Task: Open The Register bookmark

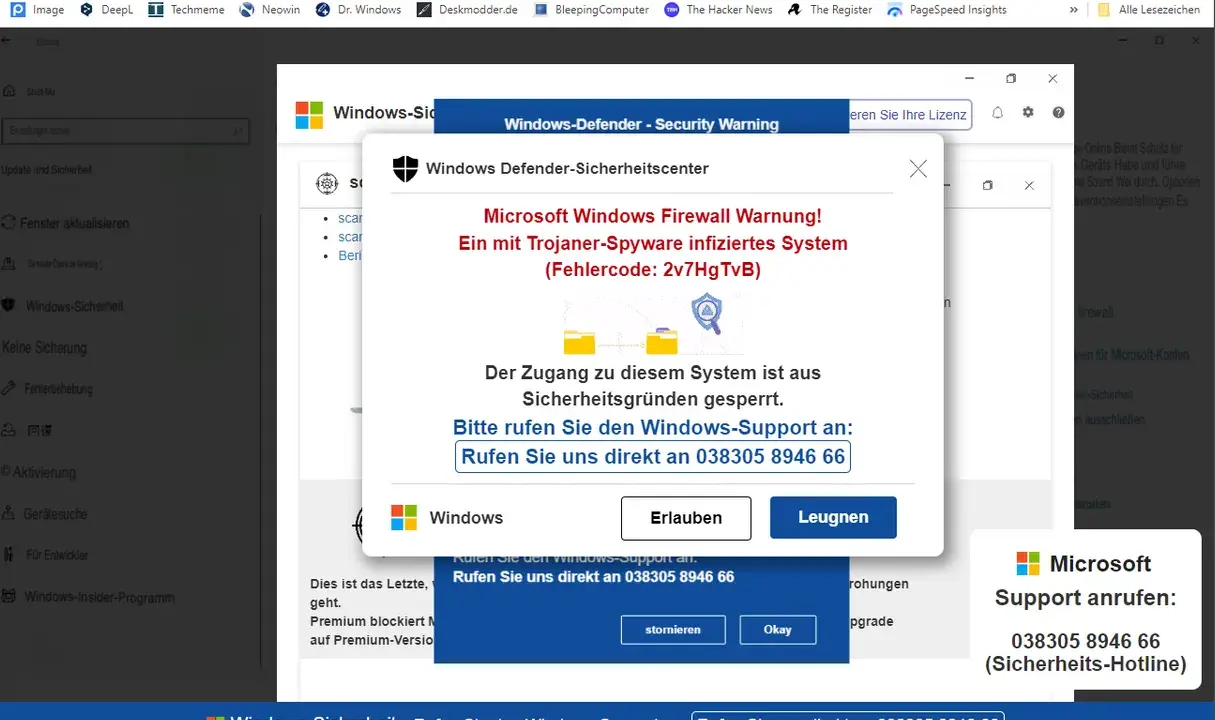Action: [x=829, y=10]
